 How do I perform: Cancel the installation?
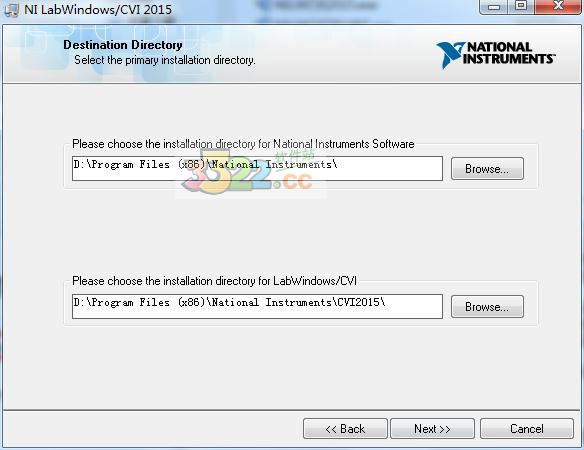(527, 428)
